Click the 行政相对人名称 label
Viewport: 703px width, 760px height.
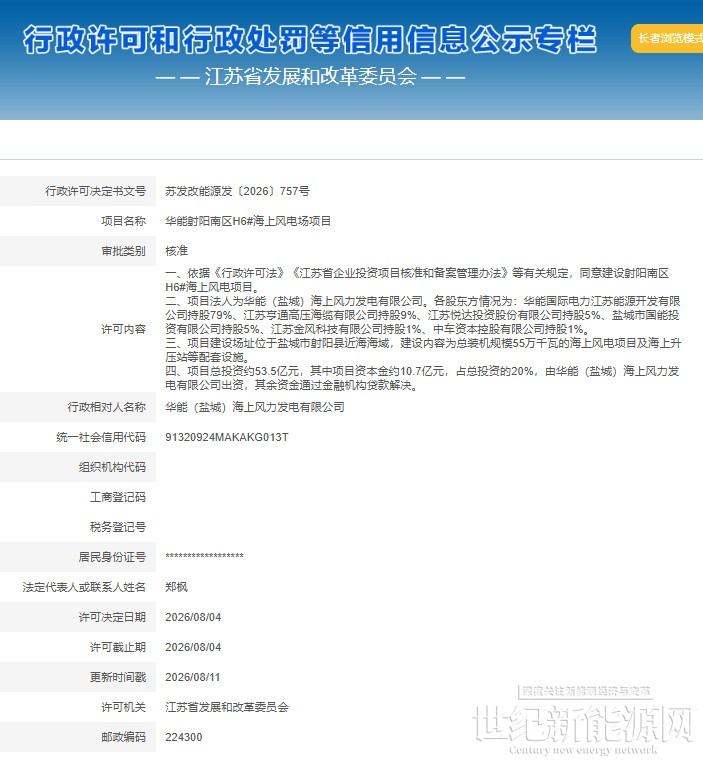107,407
